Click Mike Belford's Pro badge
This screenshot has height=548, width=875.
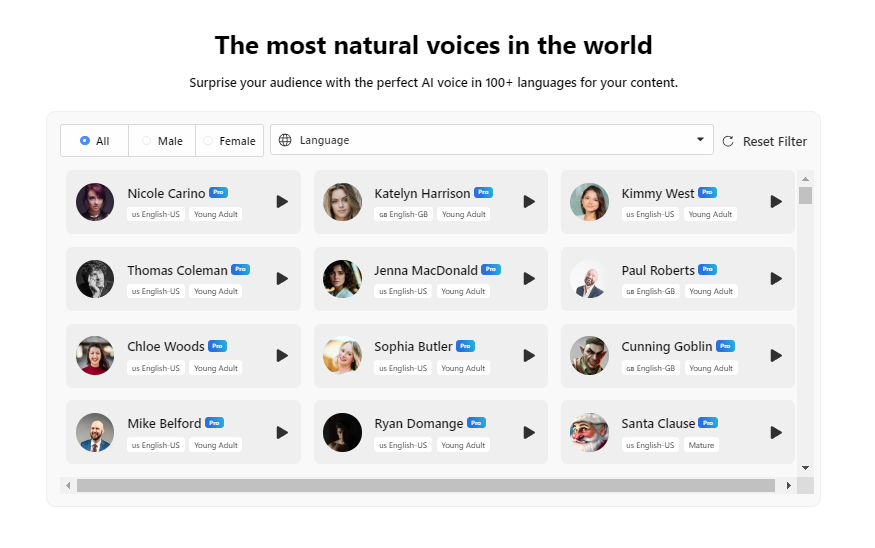point(214,424)
